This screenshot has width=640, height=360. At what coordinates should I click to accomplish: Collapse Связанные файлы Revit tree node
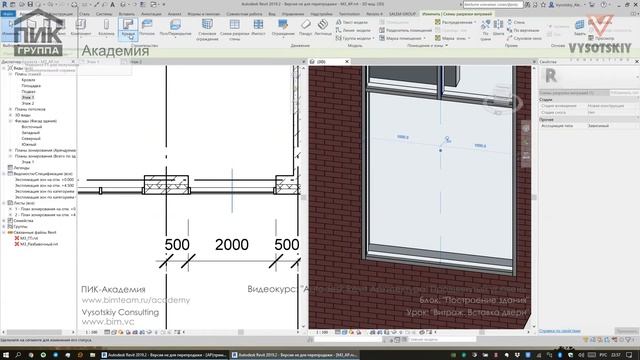4,232
